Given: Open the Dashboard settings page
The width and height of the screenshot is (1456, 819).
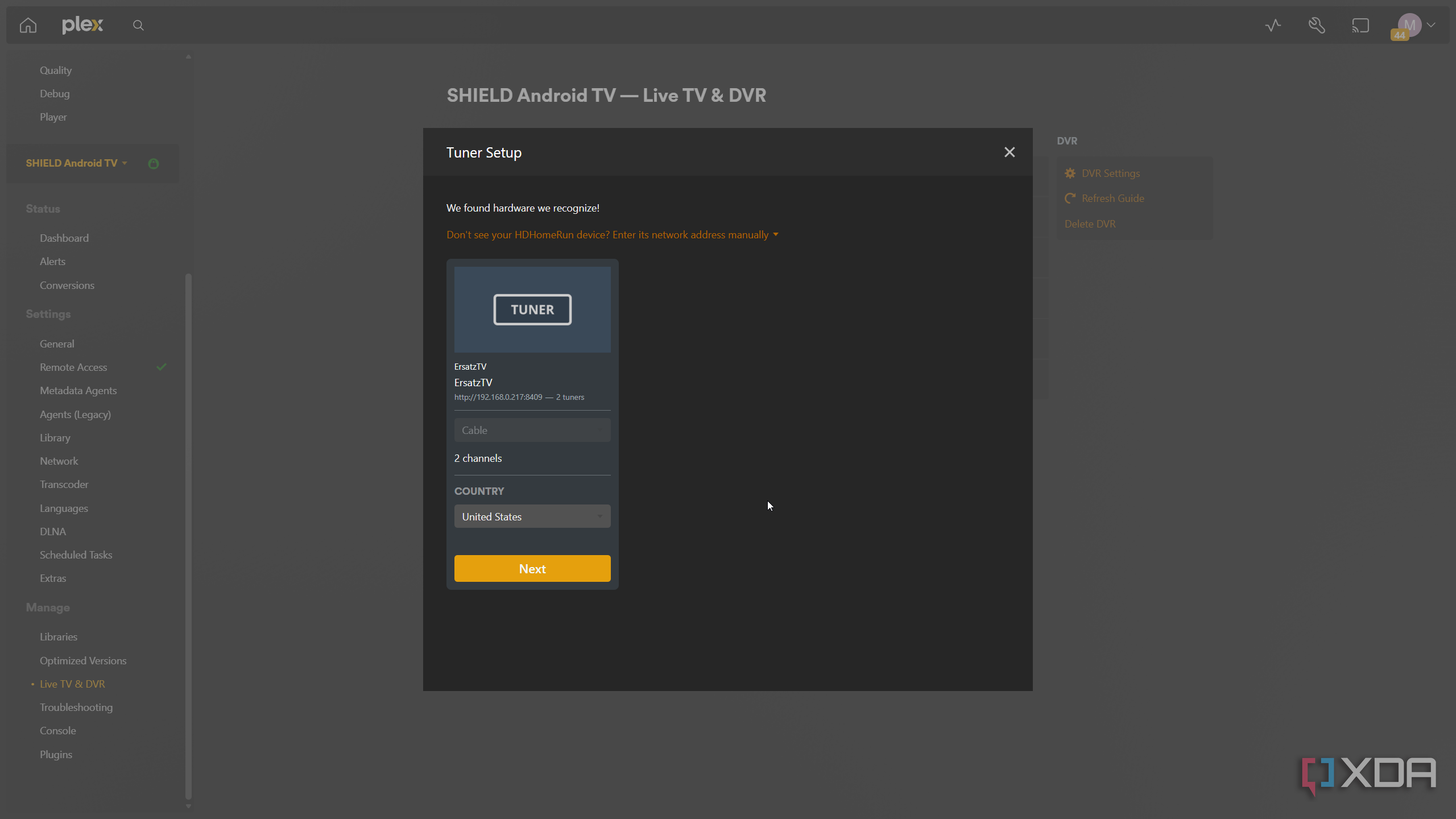Looking at the screenshot, I should click(x=64, y=238).
